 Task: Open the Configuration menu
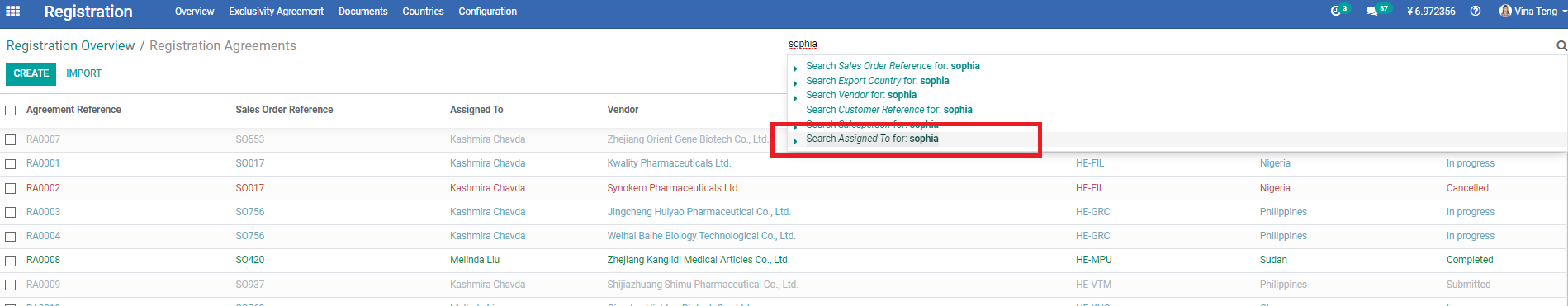[487, 12]
